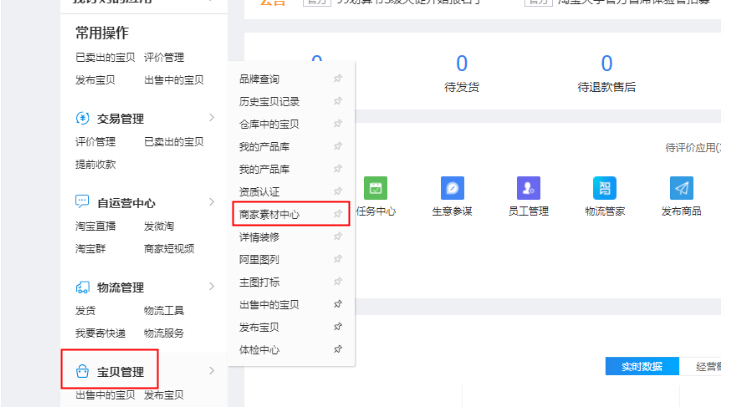
Task: Pin the 商家素材中心 menu entry
Action: coord(338,214)
